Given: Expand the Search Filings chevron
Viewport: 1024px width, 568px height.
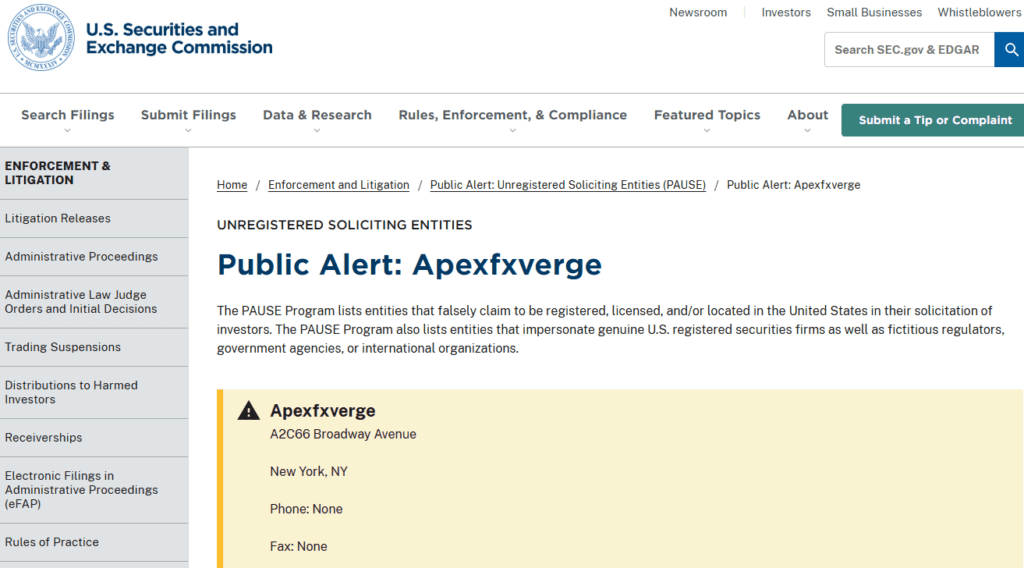Looking at the screenshot, I should coord(67,131).
